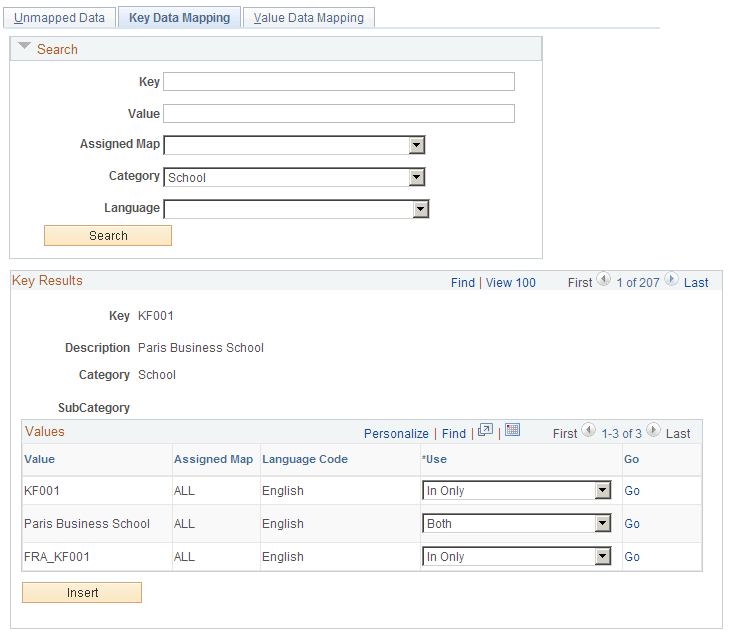
Task: Open Use dropdown for FRA_KF001 row
Action: [x=603, y=556]
